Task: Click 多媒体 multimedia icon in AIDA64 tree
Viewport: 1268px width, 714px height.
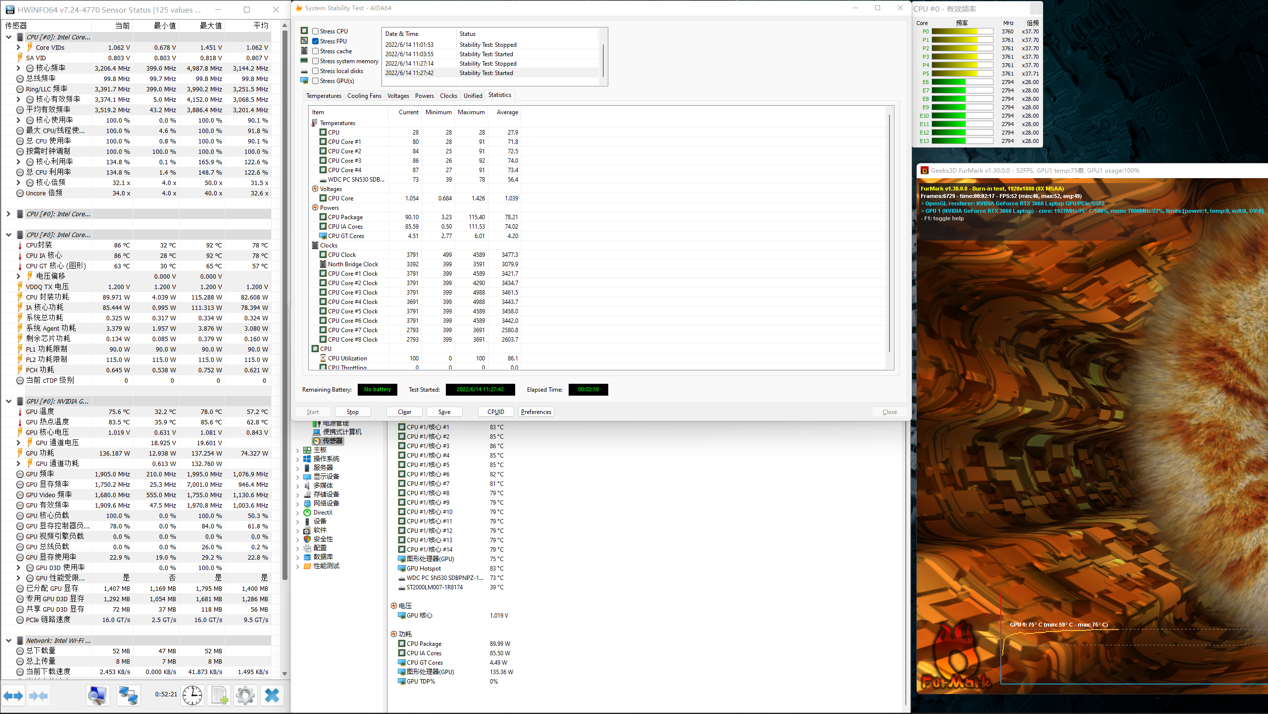Action: pos(307,486)
